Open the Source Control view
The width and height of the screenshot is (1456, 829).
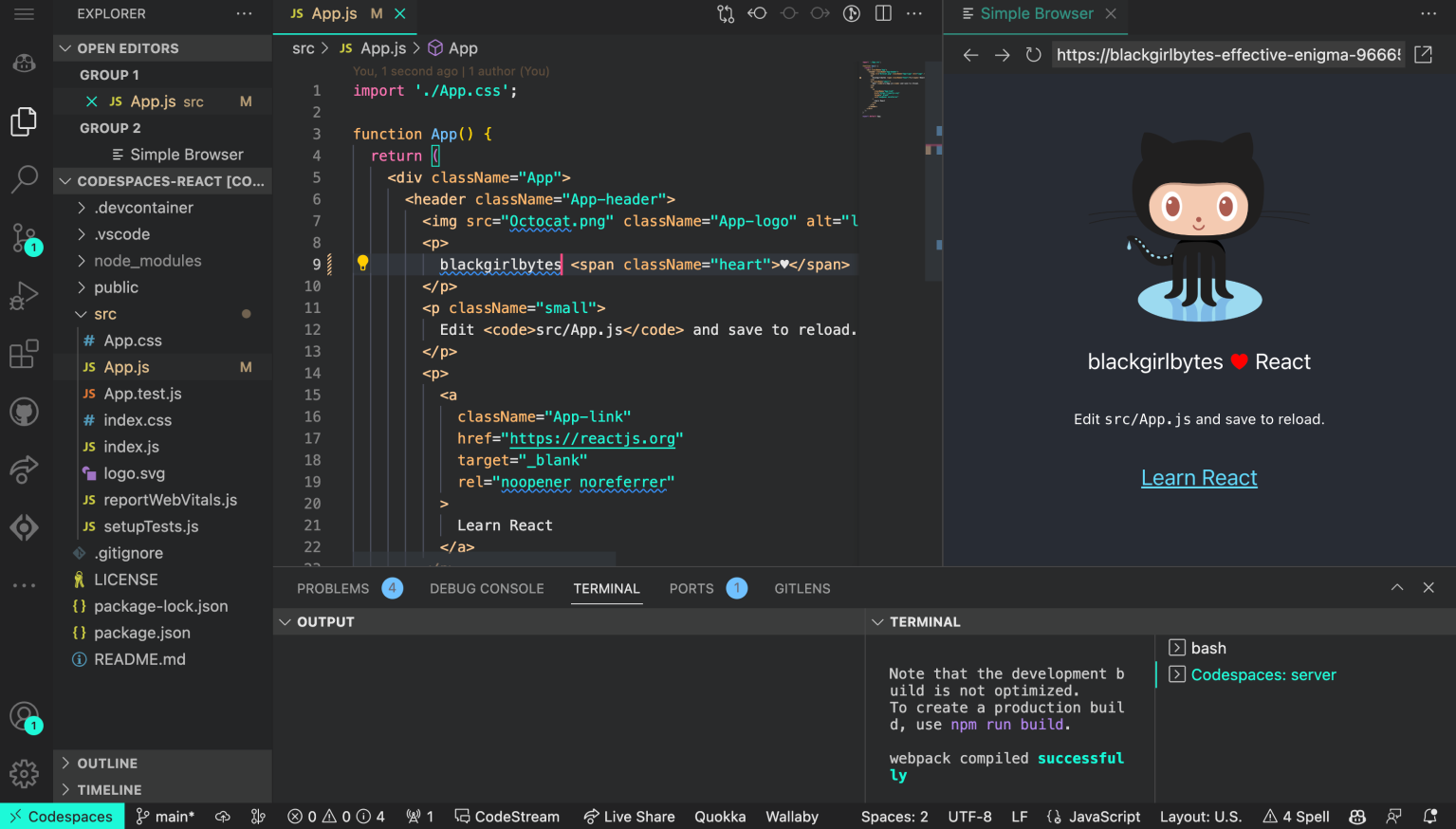[26, 238]
